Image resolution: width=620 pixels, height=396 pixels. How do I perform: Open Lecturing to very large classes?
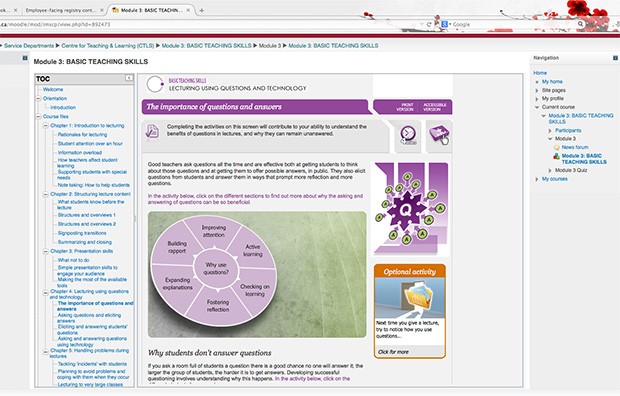(90, 385)
